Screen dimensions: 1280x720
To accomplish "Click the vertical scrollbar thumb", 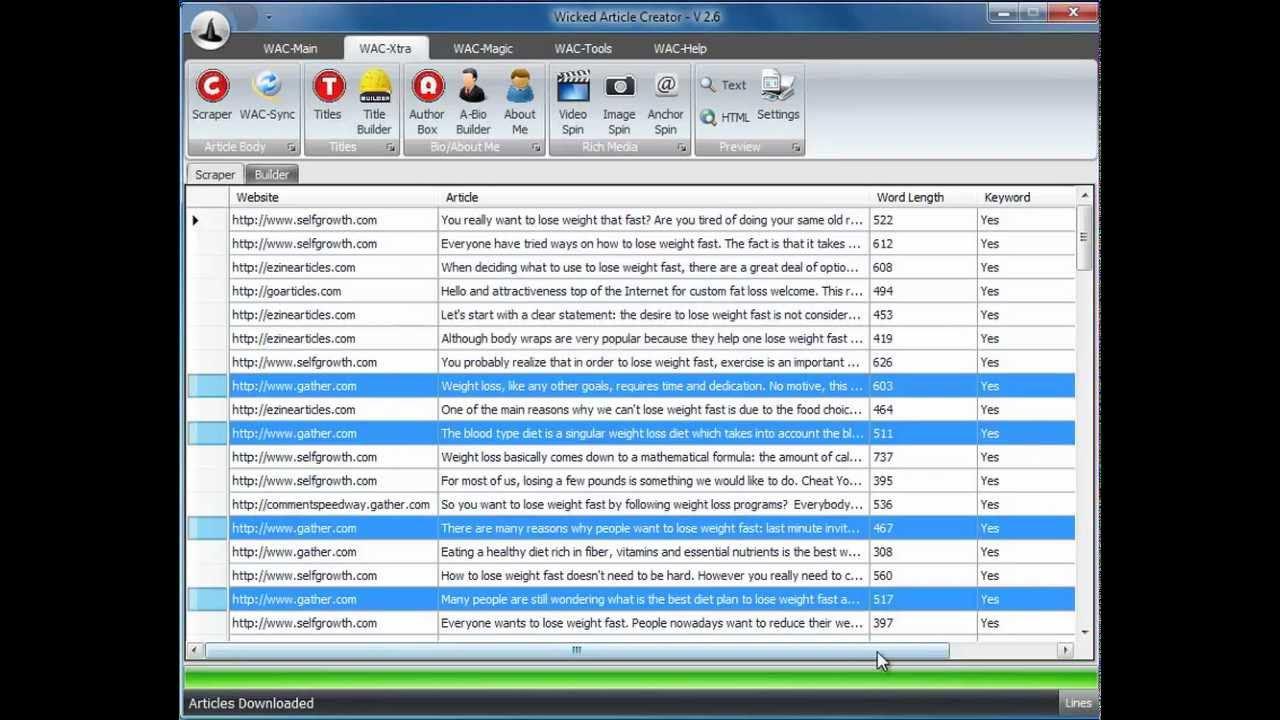I will coord(1084,238).
